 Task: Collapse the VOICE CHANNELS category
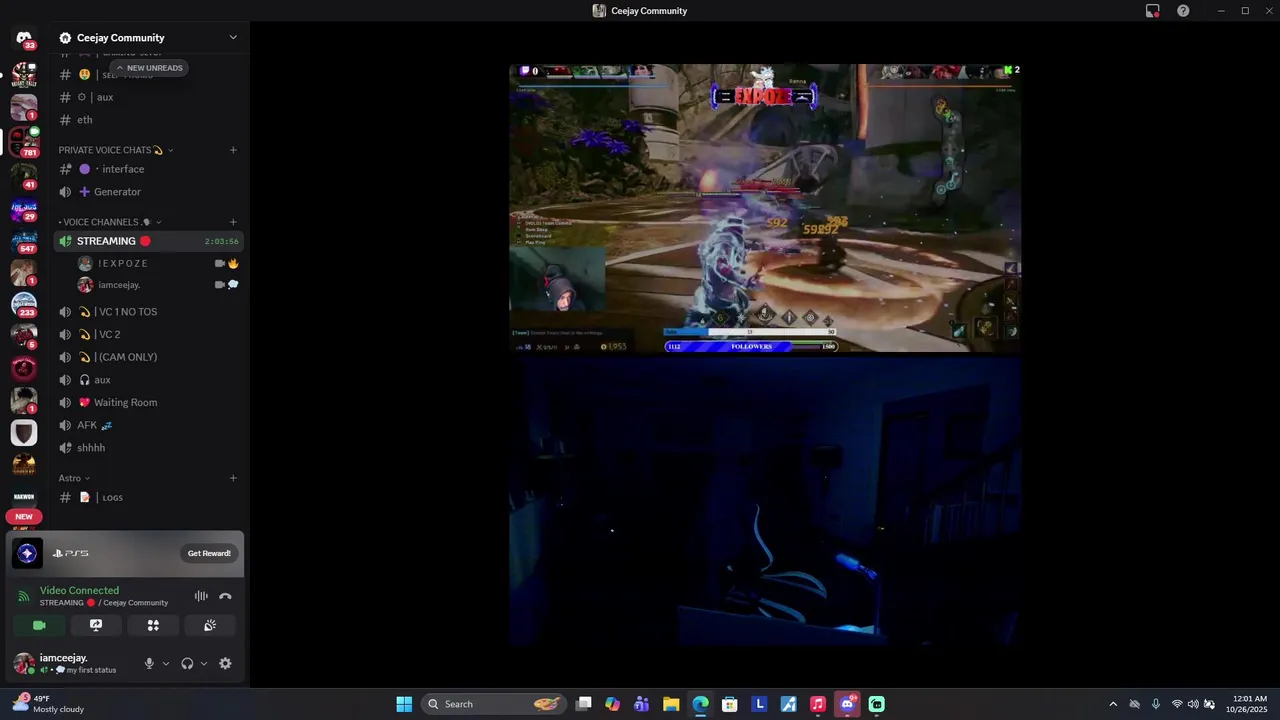click(x=110, y=222)
